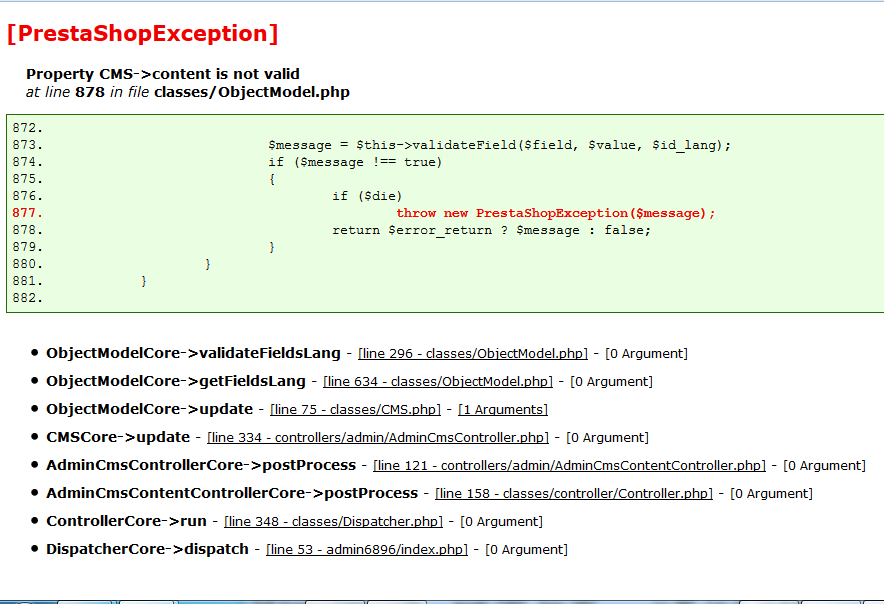Image resolution: width=884 pixels, height=604 pixels.
Task: Open link line 634 - classes/ObjectModel.php
Action: pyautogui.click(x=437, y=382)
